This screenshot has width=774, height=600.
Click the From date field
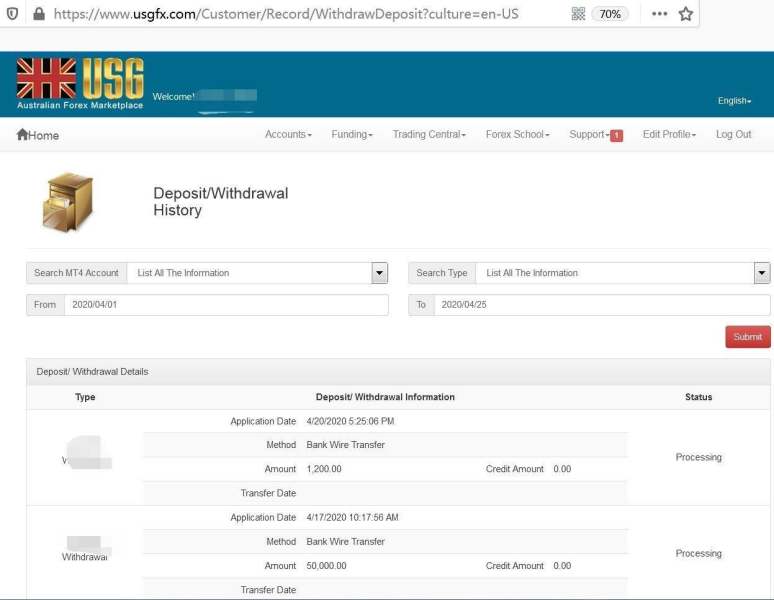tap(225, 305)
